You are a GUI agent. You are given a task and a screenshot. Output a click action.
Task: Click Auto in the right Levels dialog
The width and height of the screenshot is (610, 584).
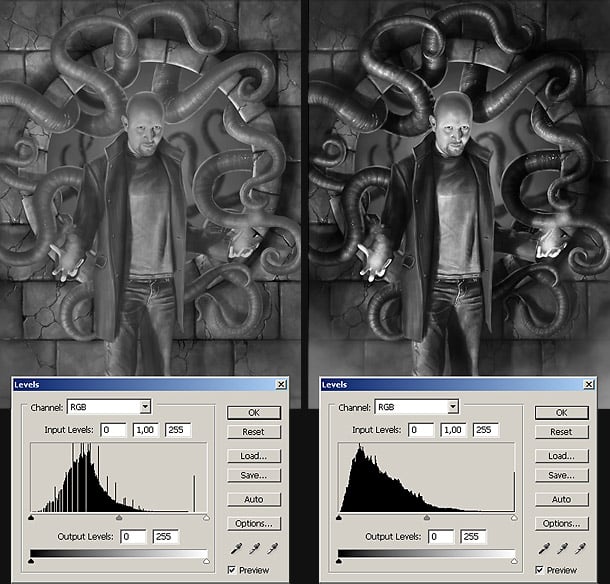(x=562, y=499)
